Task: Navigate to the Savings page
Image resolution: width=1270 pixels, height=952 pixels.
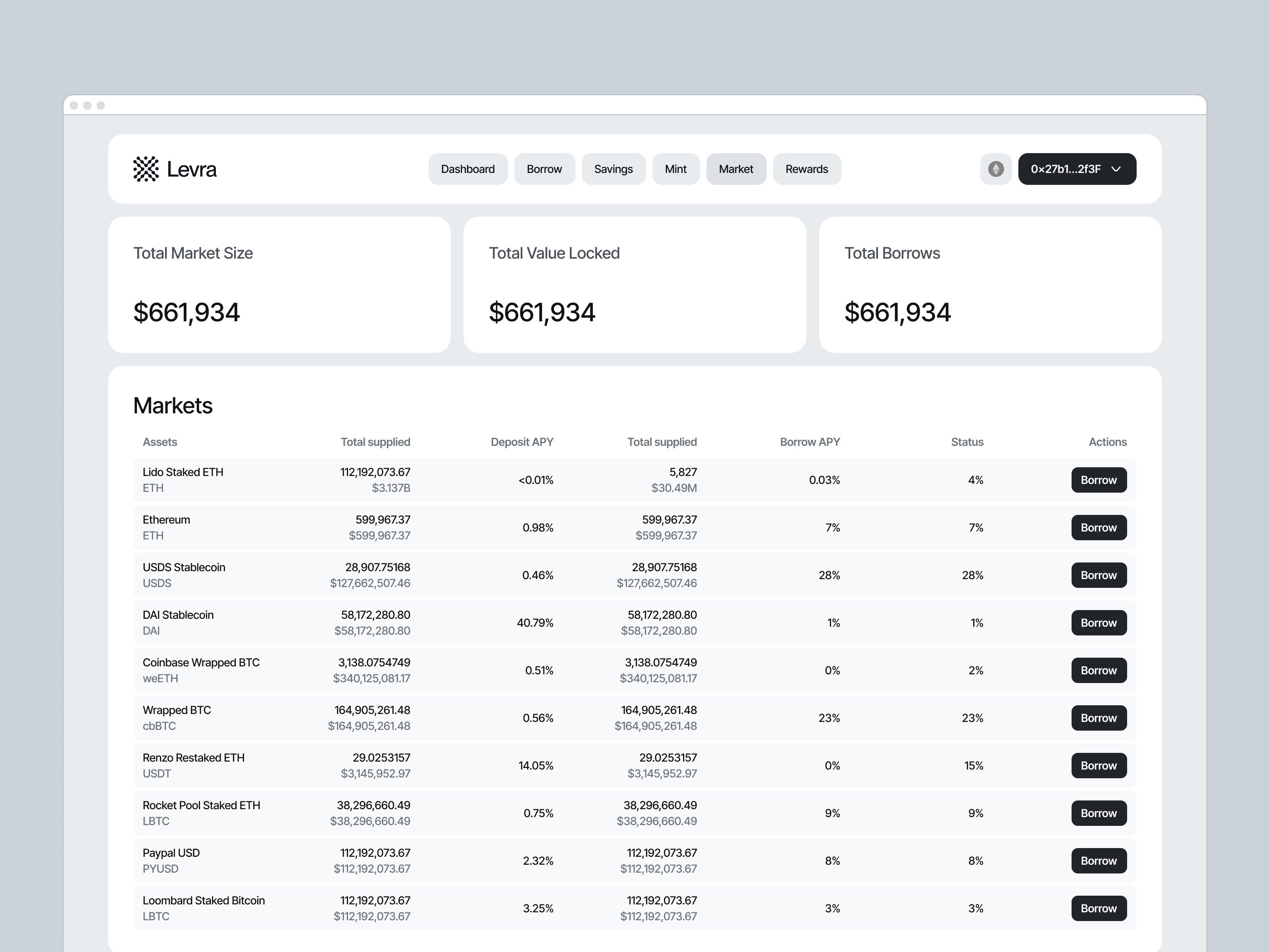Action: (x=613, y=169)
